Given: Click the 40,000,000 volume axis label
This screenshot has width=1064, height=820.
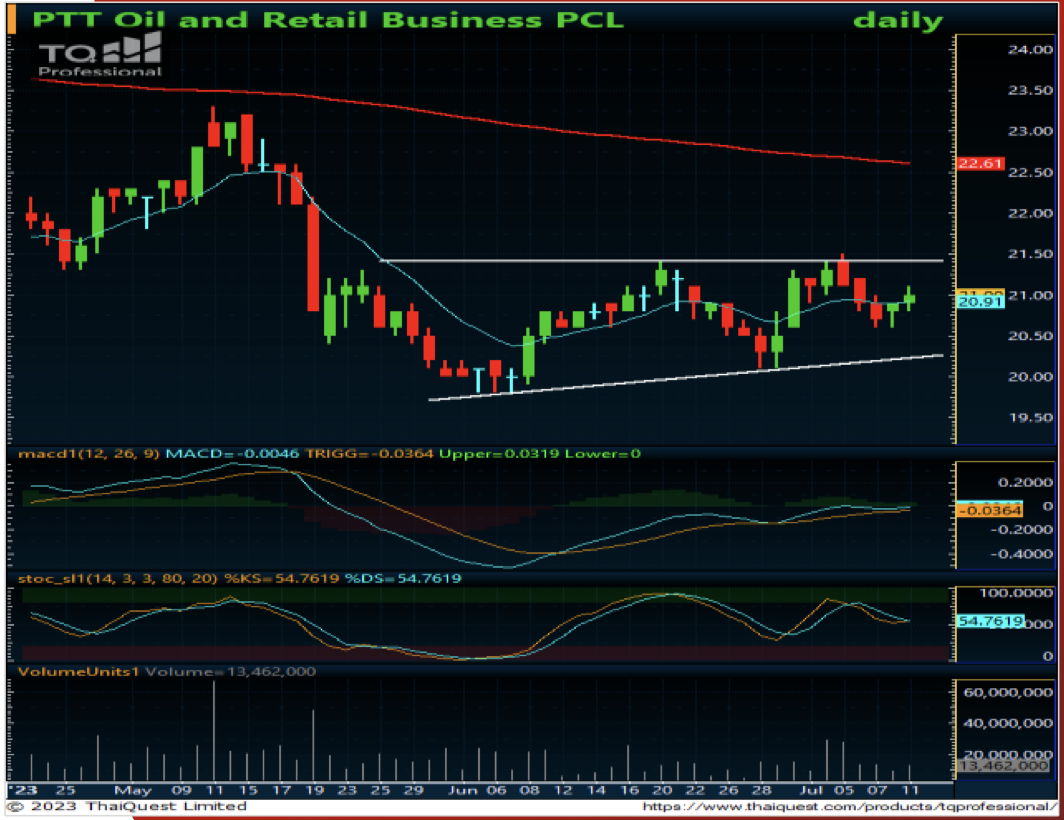Looking at the screenshot, I should pyautogui.click(x=1008, y=724).
